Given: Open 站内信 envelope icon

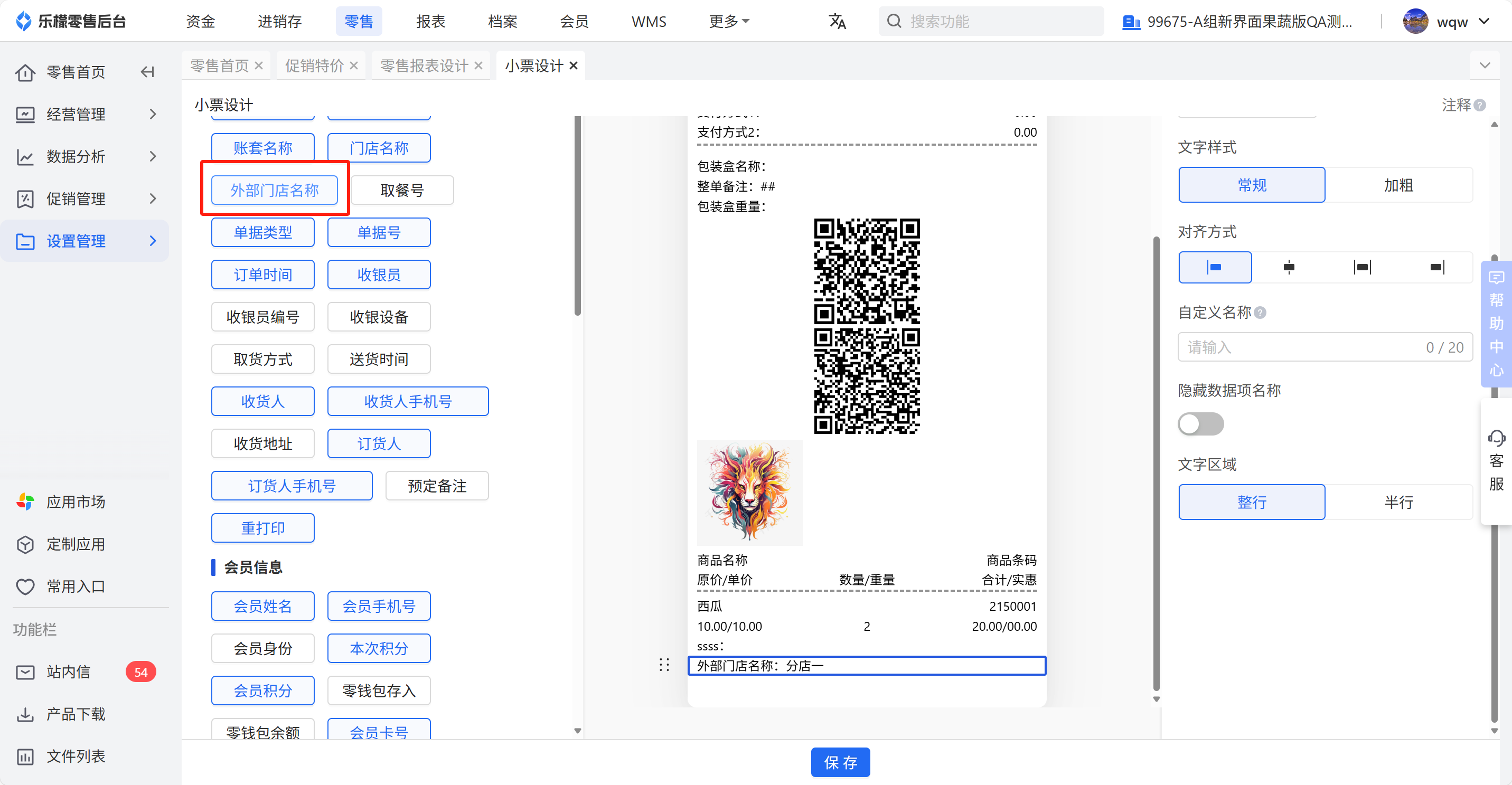Looking at the screenshot, I should [25, 672].
